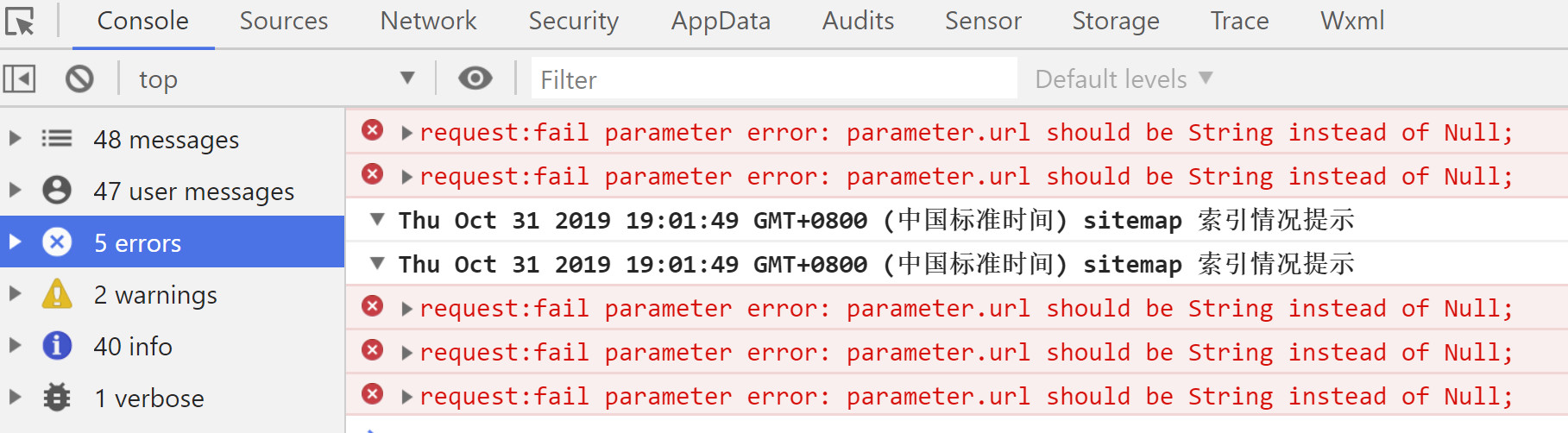The image size is (1568, 433).
Task: Expand the 48 messages group
Action: coord(15,138)
